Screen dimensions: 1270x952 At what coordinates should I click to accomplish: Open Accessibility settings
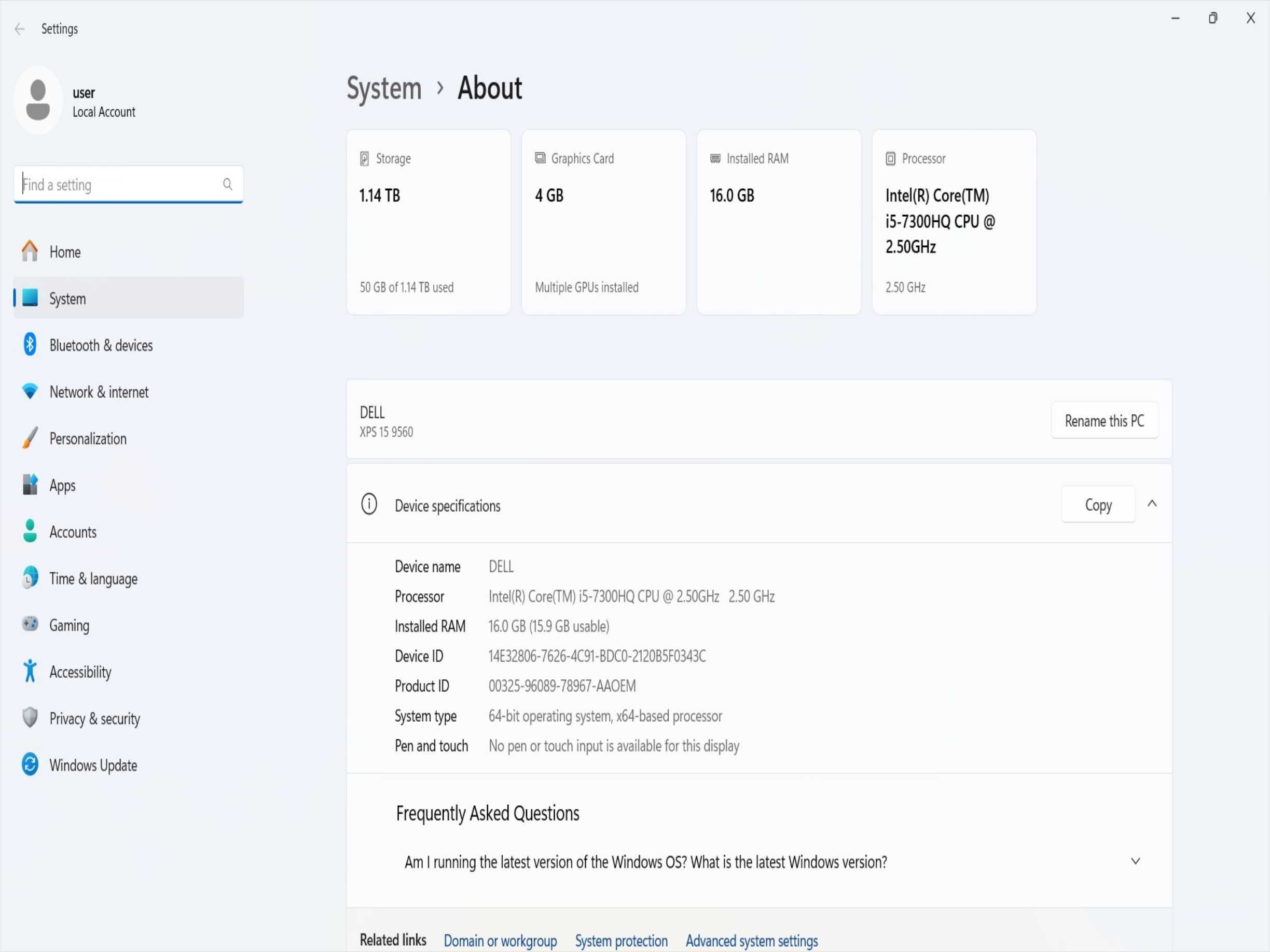tap(129, 671)
